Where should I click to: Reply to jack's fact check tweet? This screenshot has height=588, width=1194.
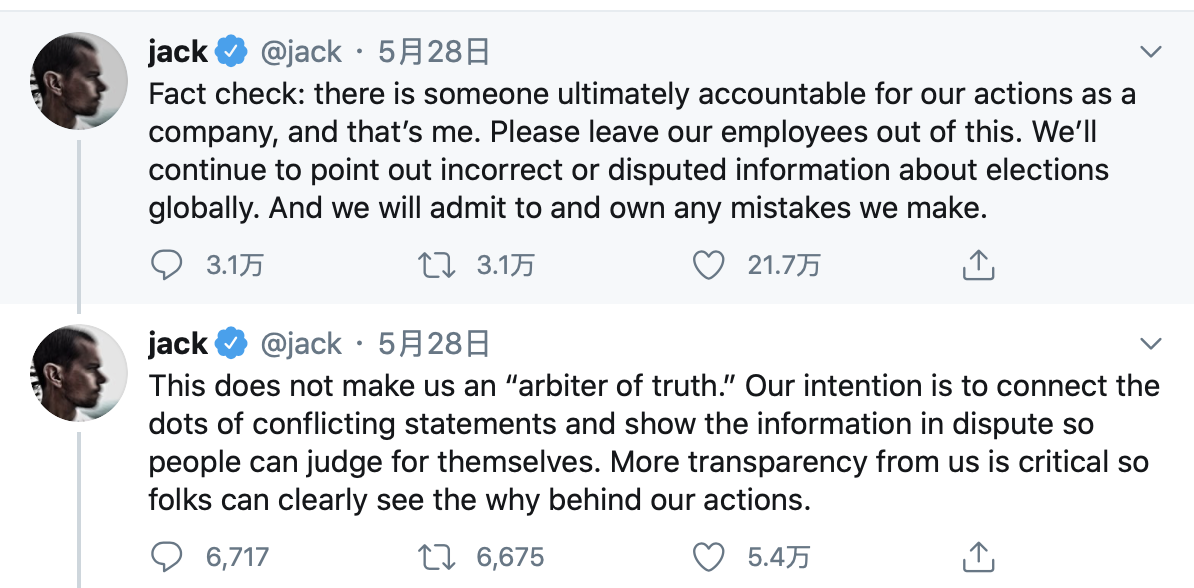(168, 265)
